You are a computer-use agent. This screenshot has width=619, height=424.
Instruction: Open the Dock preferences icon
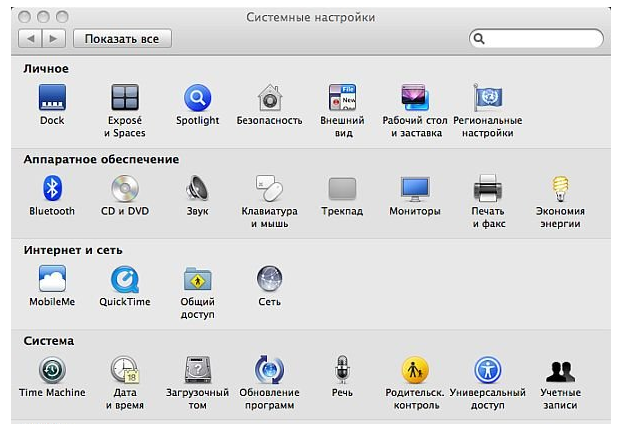click(52, 97)
